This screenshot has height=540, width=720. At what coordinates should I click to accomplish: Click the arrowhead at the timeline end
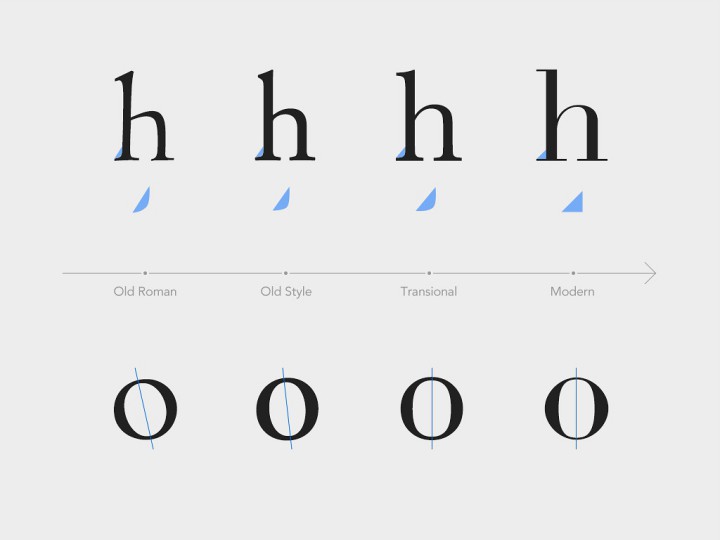[650, 273]
